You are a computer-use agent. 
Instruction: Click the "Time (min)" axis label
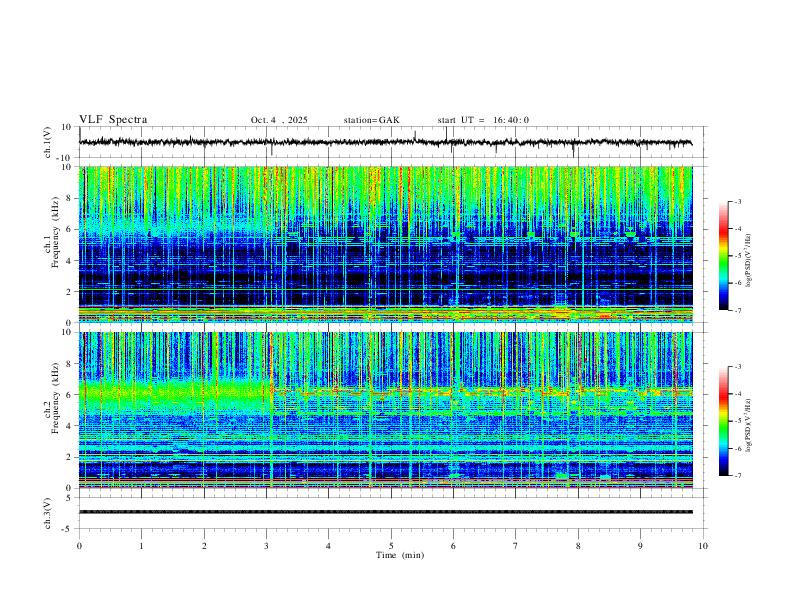400,555
